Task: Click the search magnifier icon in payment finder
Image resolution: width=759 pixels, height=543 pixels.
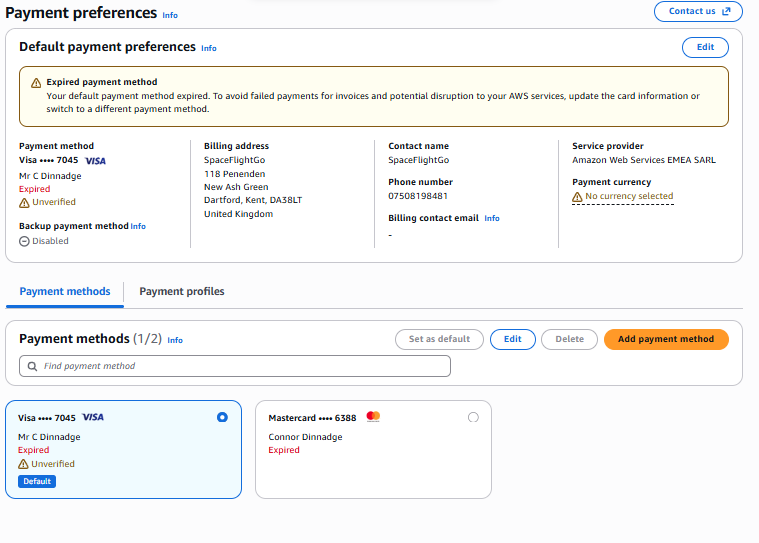Action: [x=32, y=366]
